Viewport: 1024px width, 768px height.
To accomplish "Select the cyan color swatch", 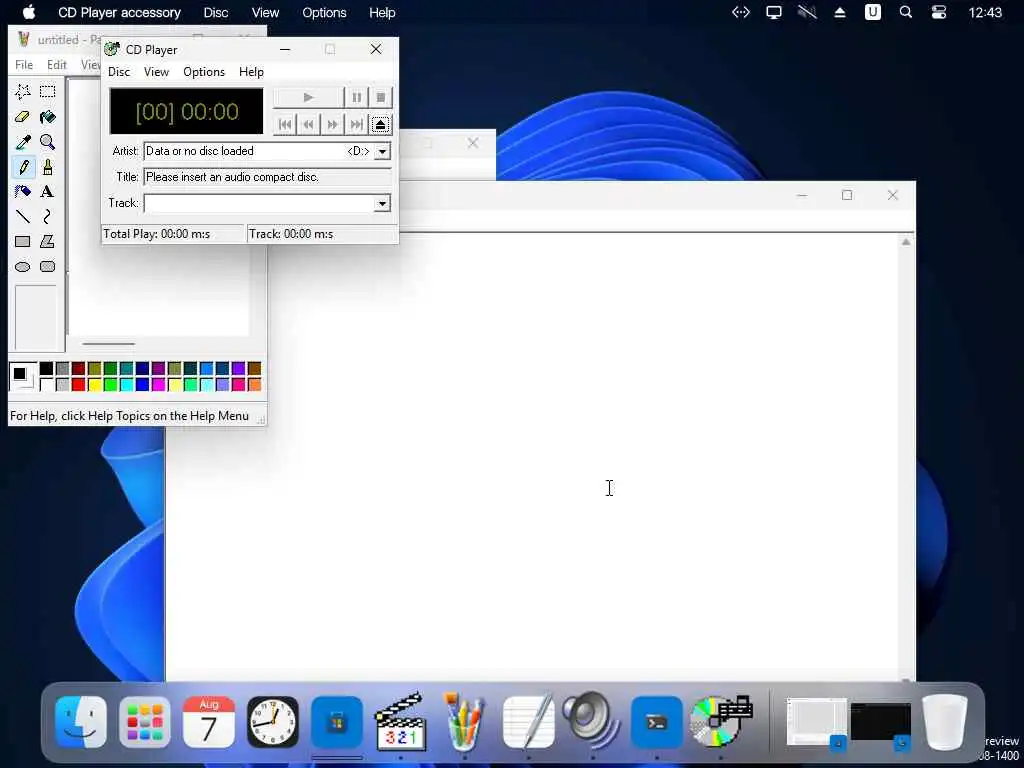I will 127,385.
